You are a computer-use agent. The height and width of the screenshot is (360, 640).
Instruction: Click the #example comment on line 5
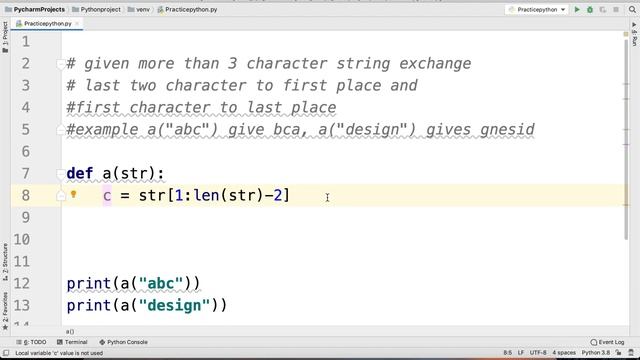[300, 130]
